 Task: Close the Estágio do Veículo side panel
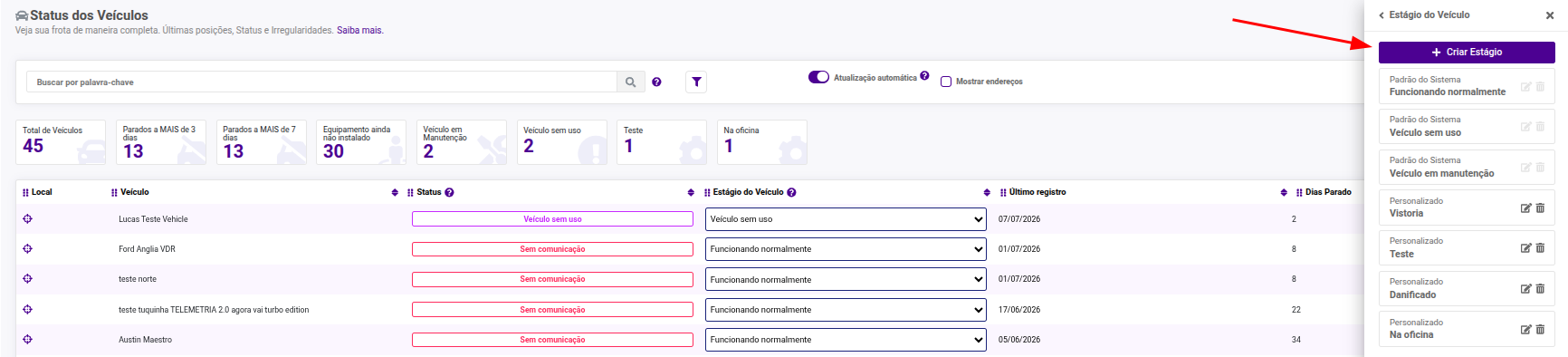coord(1549,15)
